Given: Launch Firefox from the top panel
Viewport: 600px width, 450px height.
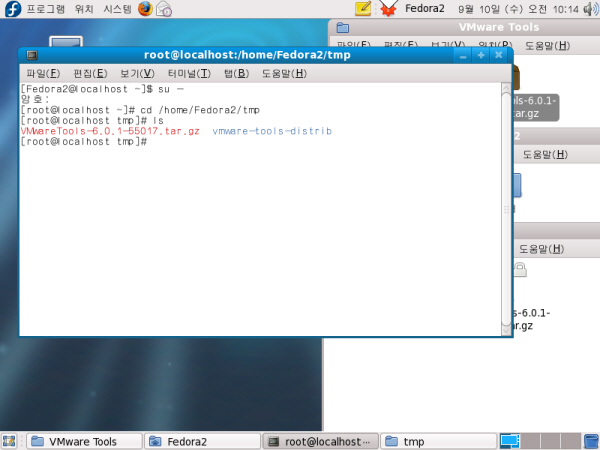Looking at the screenshot, I should pos(145,8).
